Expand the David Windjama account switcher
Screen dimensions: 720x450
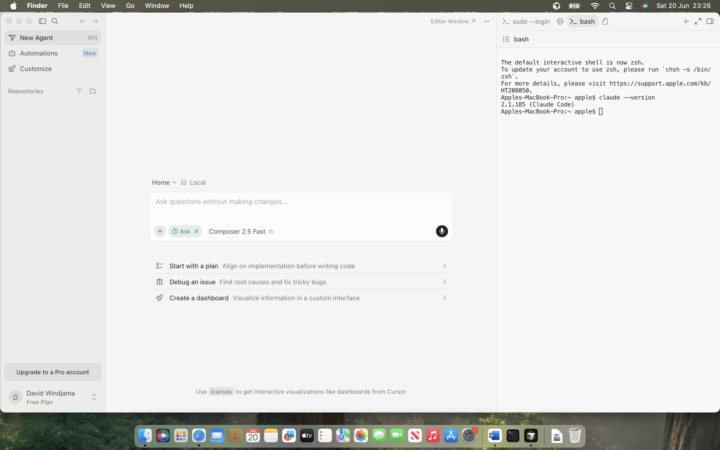pos(94,397)
